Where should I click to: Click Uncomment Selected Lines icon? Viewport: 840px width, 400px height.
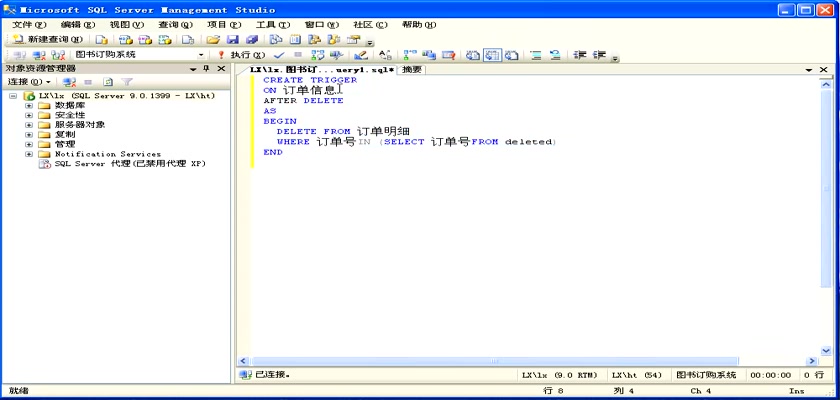(x=554, y=55)
